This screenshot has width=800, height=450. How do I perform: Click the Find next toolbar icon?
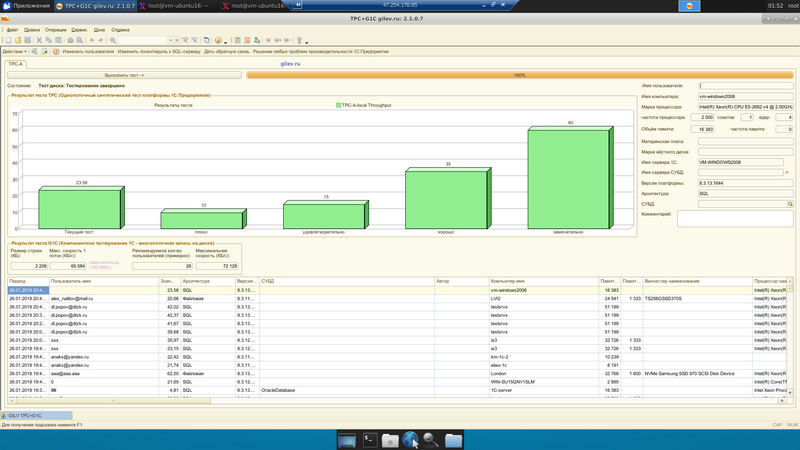(x=185, y=40)
